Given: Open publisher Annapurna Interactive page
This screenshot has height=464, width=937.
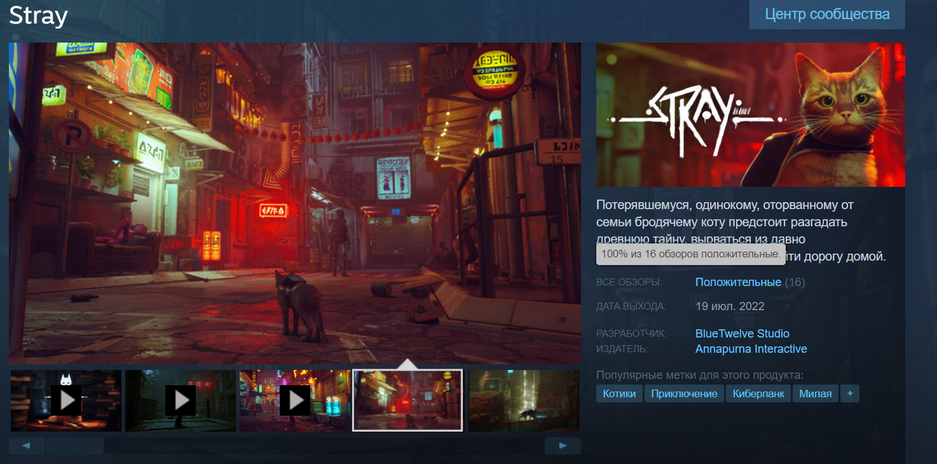Looking at the screenshot, I should (x=751, y=349).
